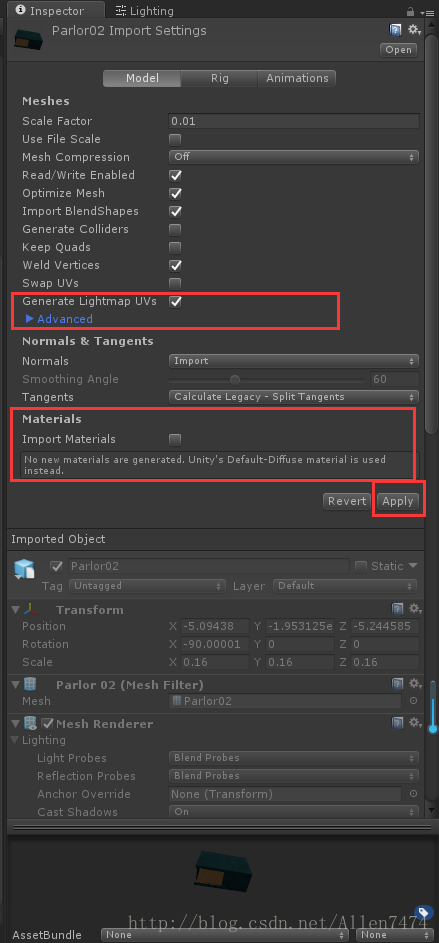Screen dimensions: 439x943
Task: Open the Normals dropdown
Action: (x=293, y=361)
